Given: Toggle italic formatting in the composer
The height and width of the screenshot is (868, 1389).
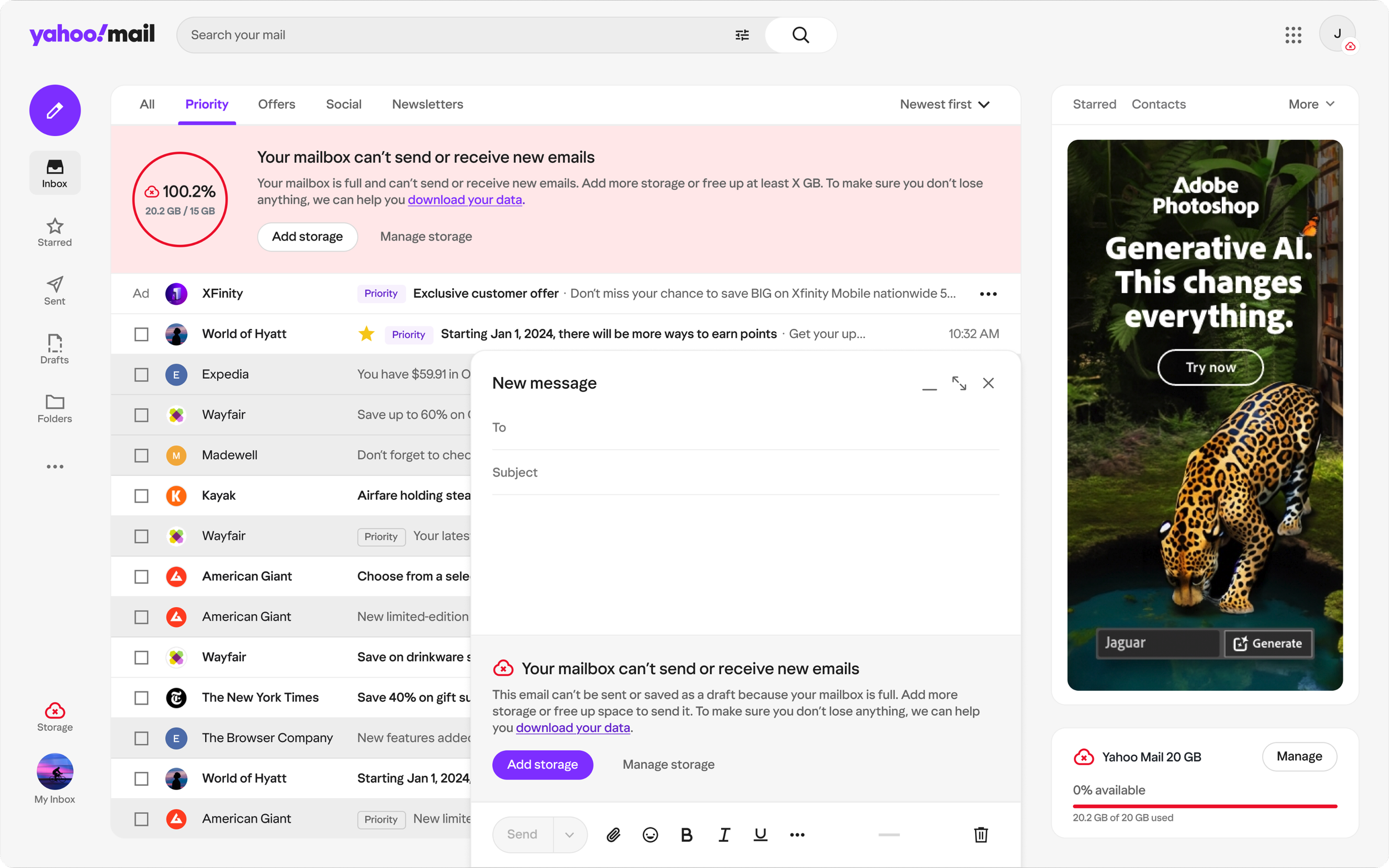Looking at the screenshot, I should pyautogui.click(x=724, y=835).
